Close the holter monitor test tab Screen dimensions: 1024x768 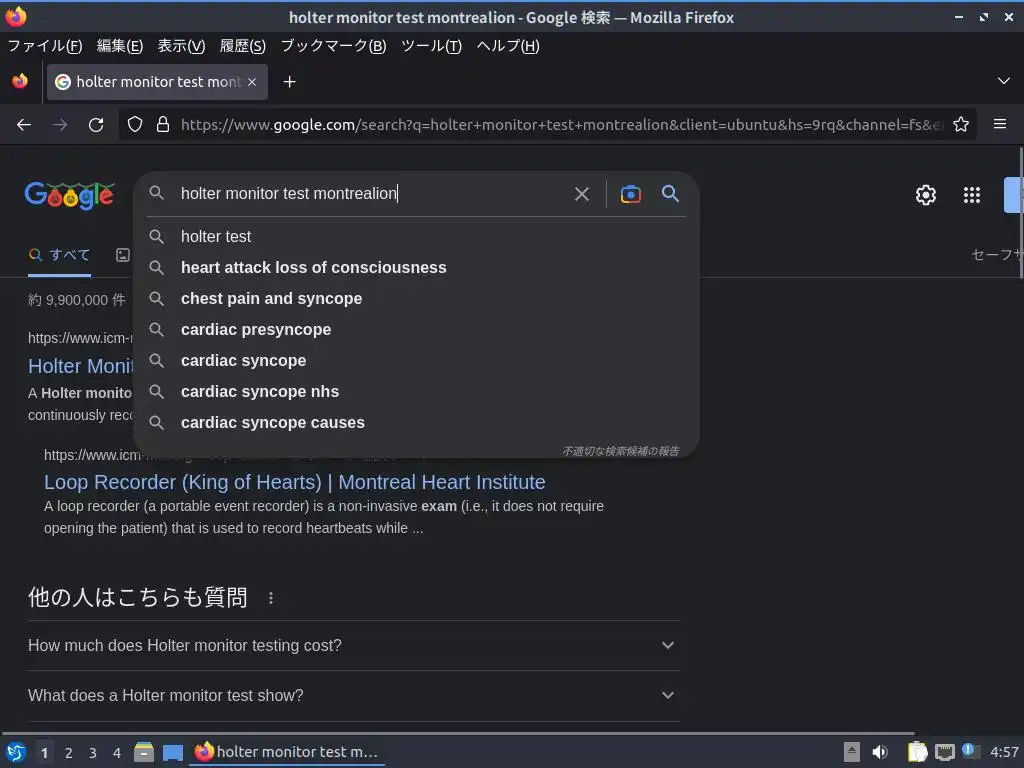click(x=252, y=82)
